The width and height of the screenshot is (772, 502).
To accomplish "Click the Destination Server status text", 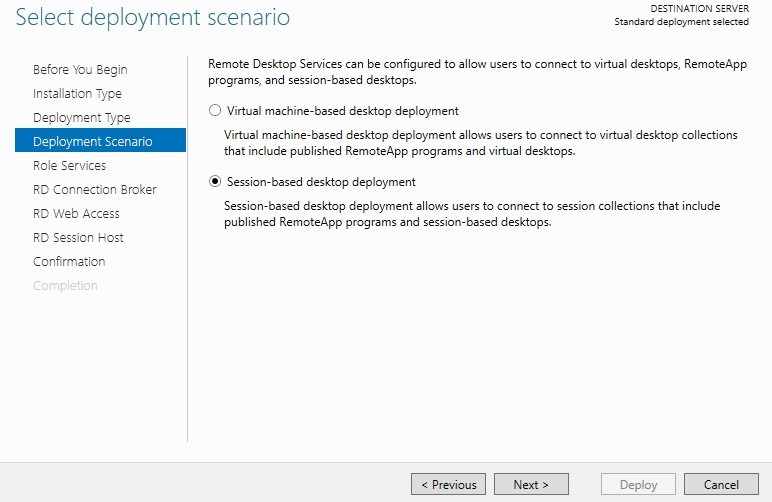I will (681, 15).
